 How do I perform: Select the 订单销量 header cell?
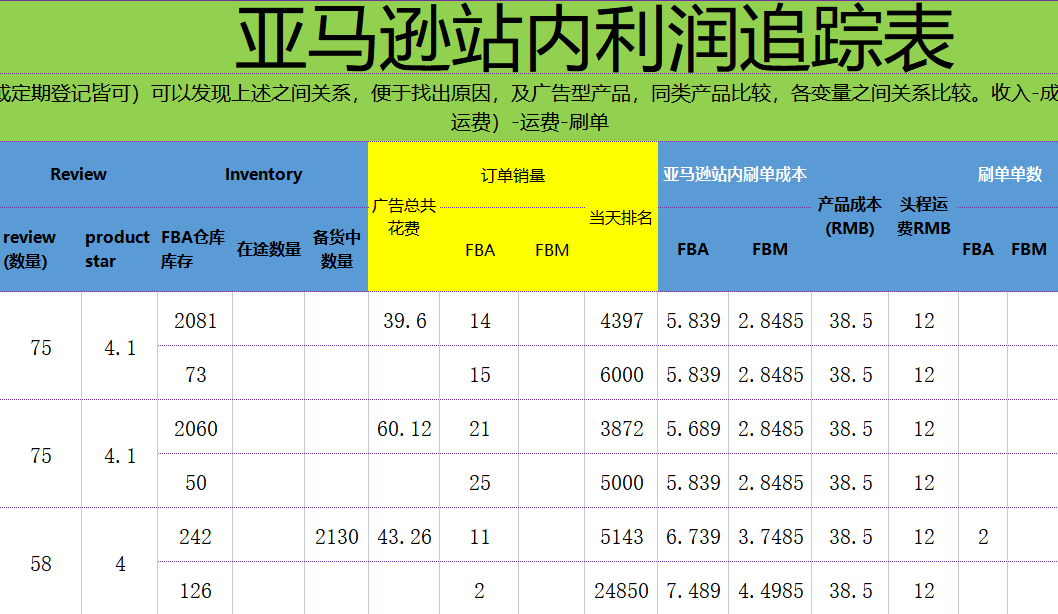(x=513, y=175)
